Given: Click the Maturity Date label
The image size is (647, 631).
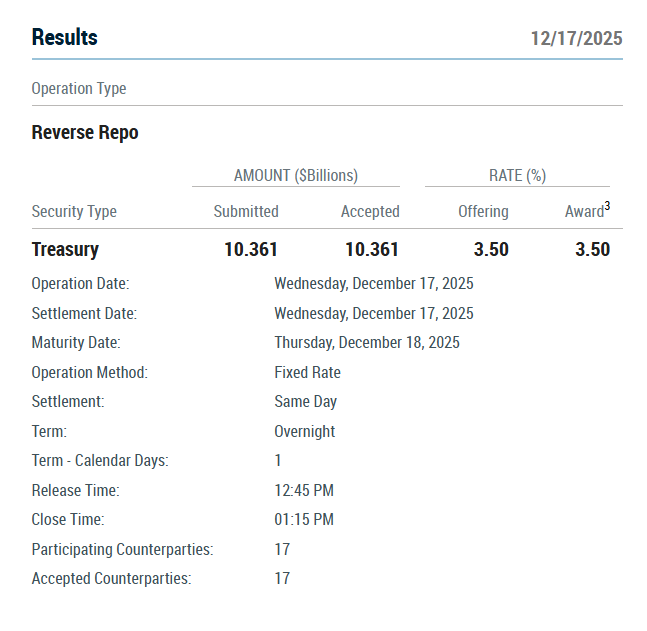Looking at the screenshot, I should (x=76, y=343).
